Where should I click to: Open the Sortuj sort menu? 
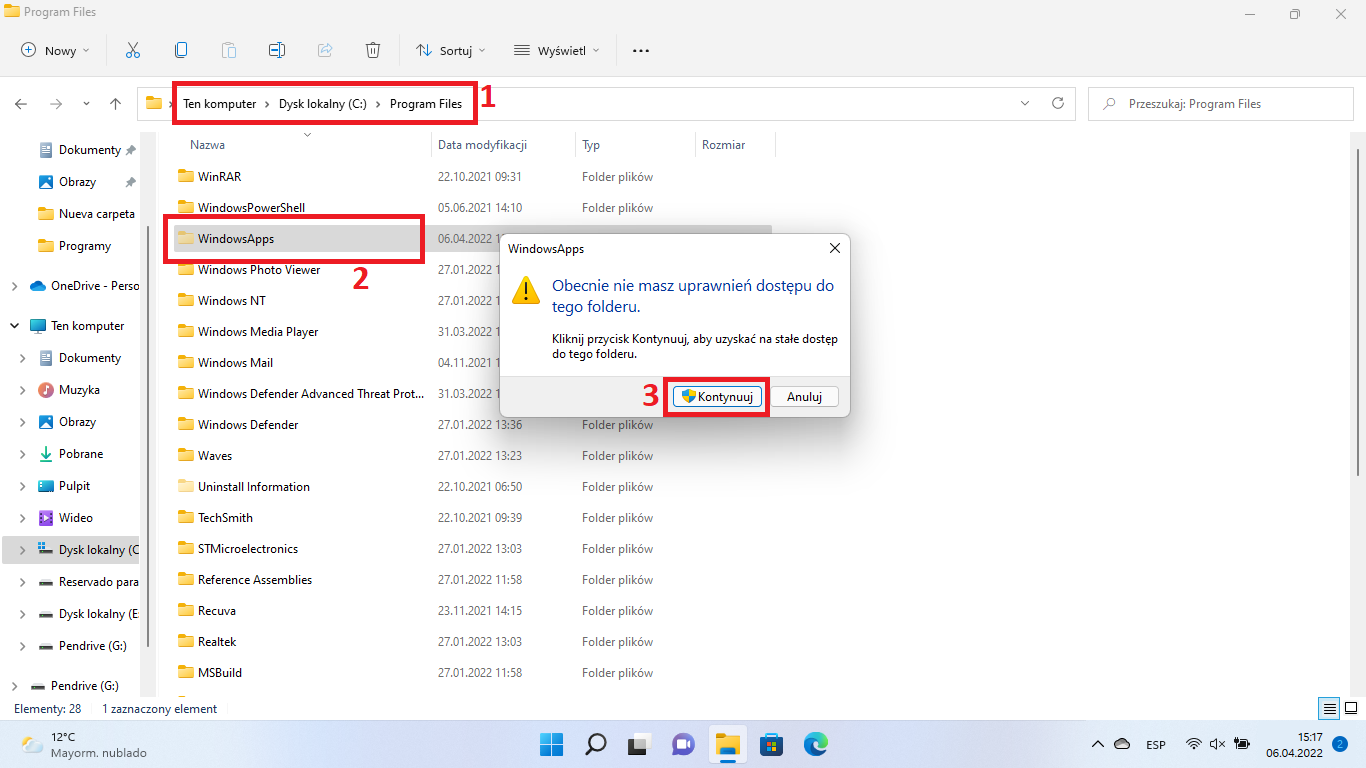450,50
